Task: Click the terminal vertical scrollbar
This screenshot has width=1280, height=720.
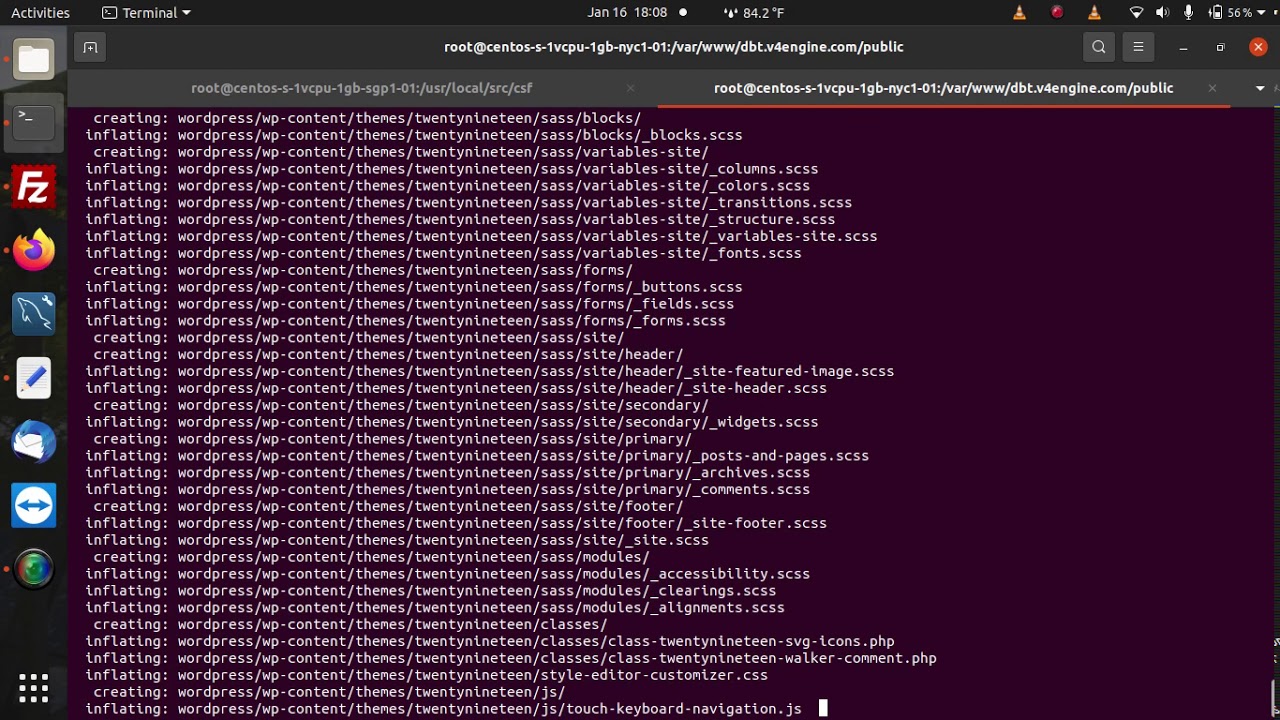Action: [x=1274, y=698]
